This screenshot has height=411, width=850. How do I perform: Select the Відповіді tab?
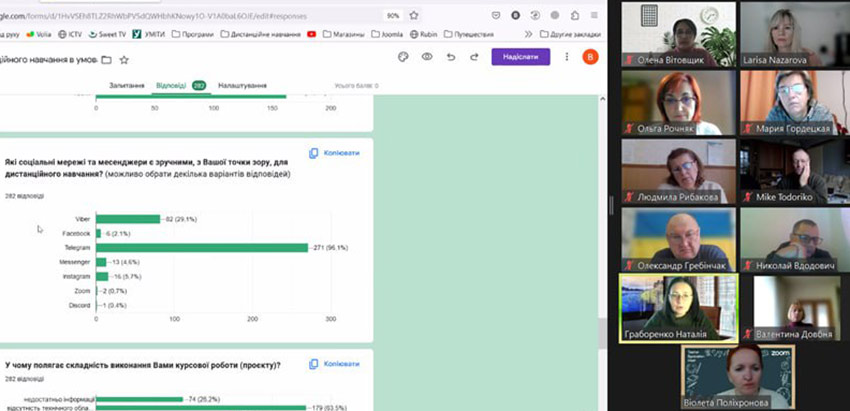(x=171, y=86)
